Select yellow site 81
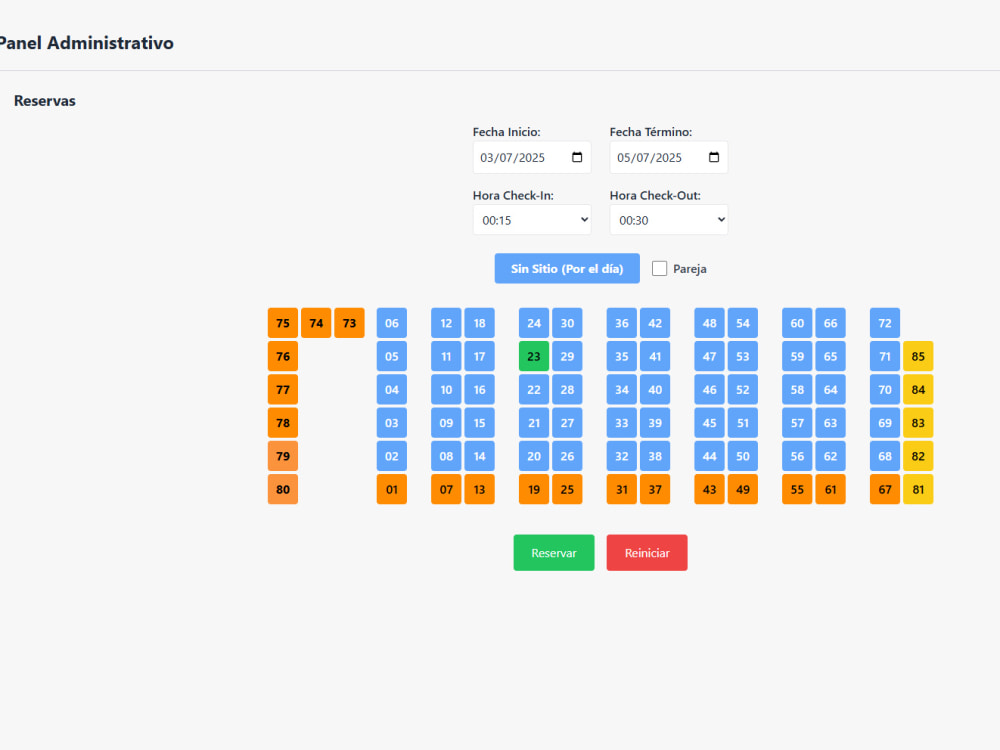Viewport: 1000px width, 750px height. tap(918, 489)
